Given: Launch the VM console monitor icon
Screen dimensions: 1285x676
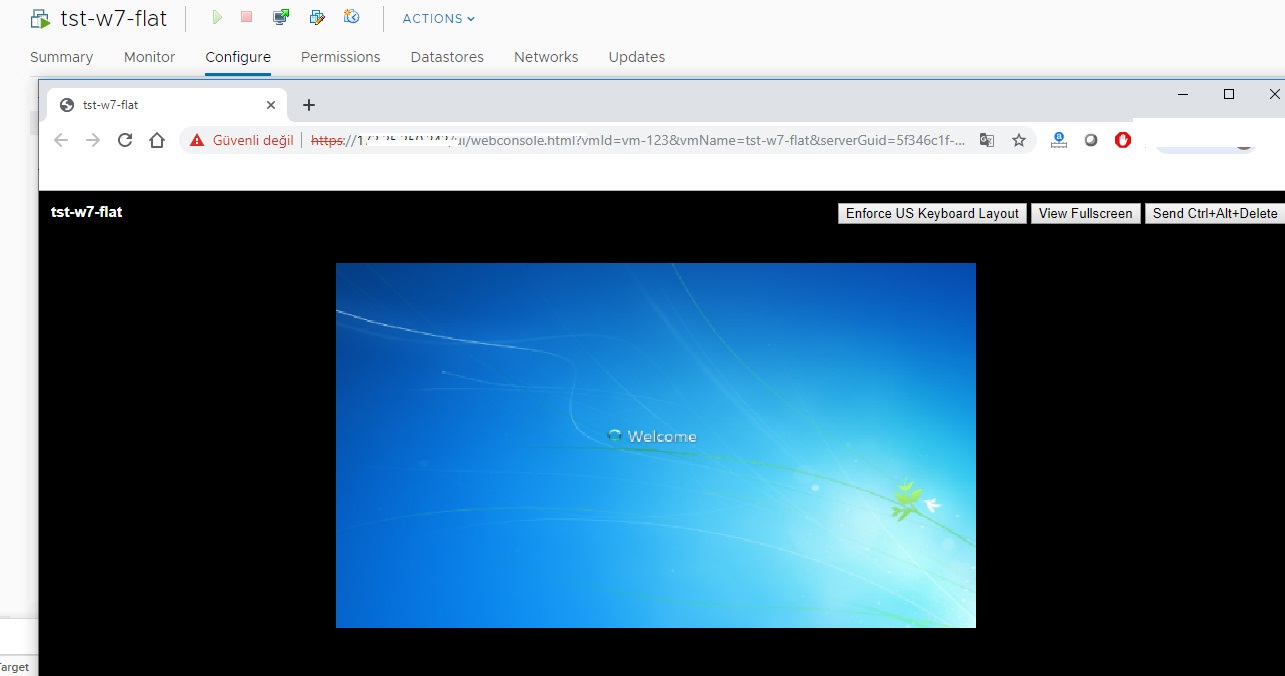Looking at the screenshot, I should click(x=281, y=17).
